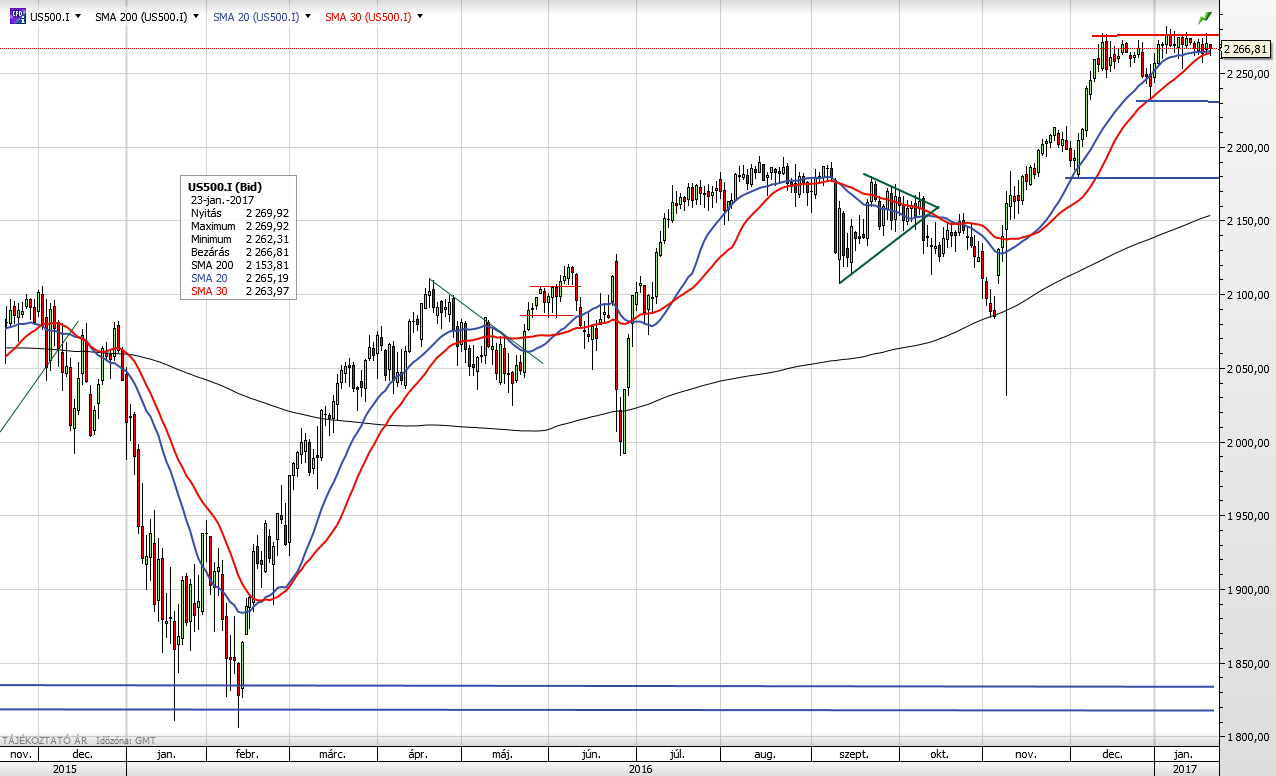Image resolution: width=1276 pixels, height=776 pixels.
Task: Click the 2015 year label
Action: (x=63, y=768)
